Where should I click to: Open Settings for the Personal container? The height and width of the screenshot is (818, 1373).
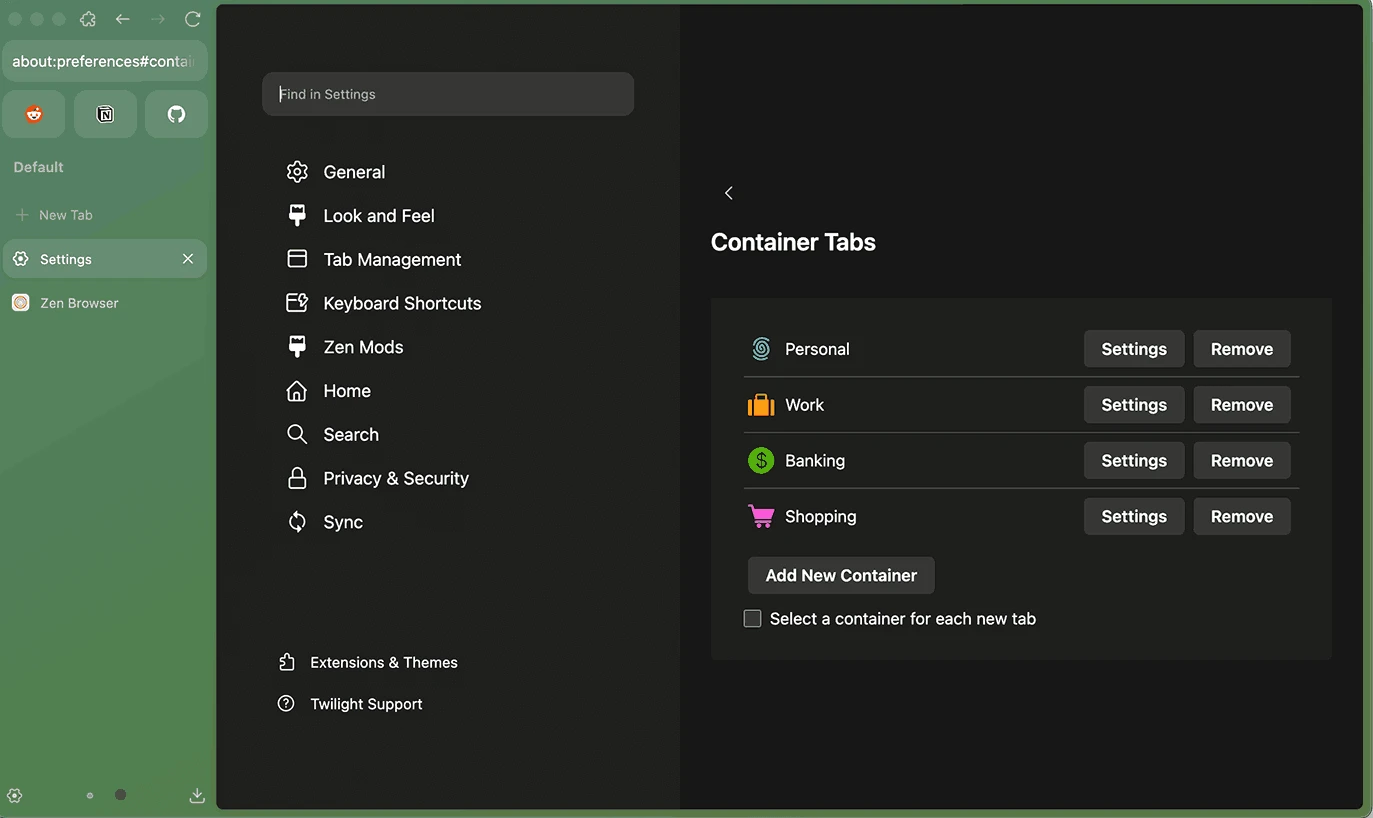point(1134,349)
